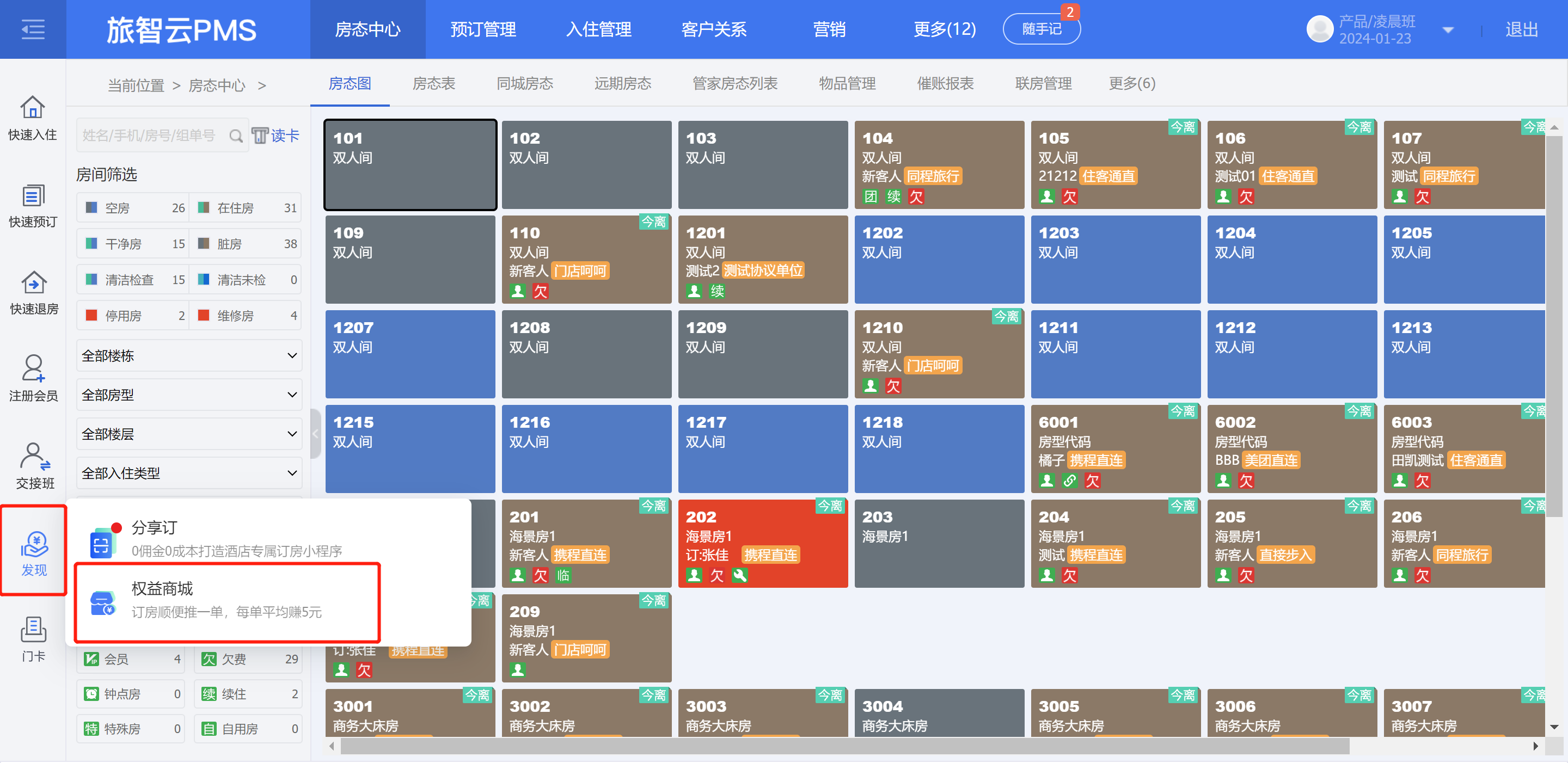The image size is (1568, 763).
Task: Expand the 全部楼层 floor dropdown
Action: pyautogui.click(x=189, y=434)
